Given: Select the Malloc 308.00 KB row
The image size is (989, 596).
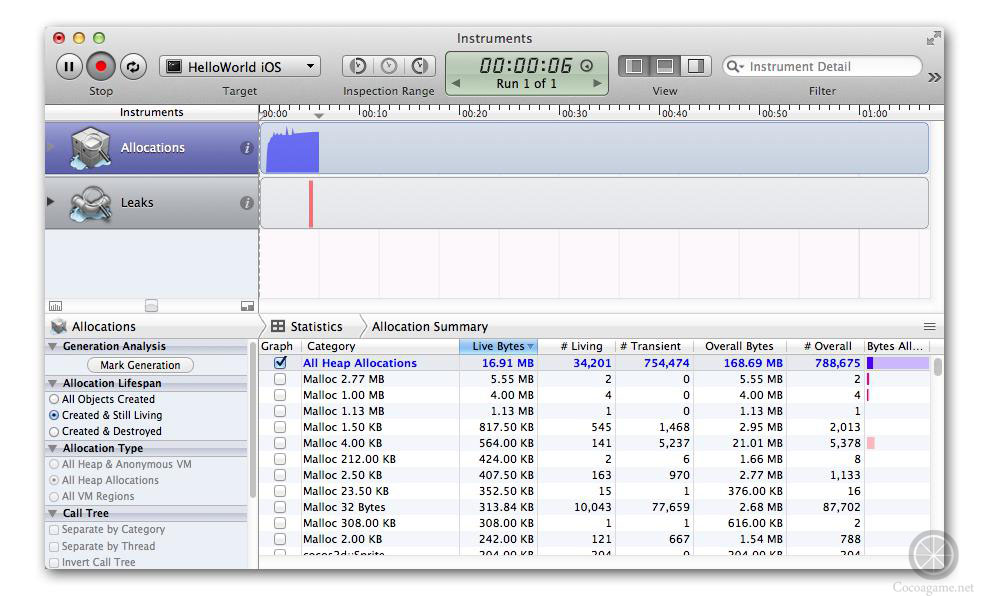Looking at the screenshot, I should tap(595, 523).
